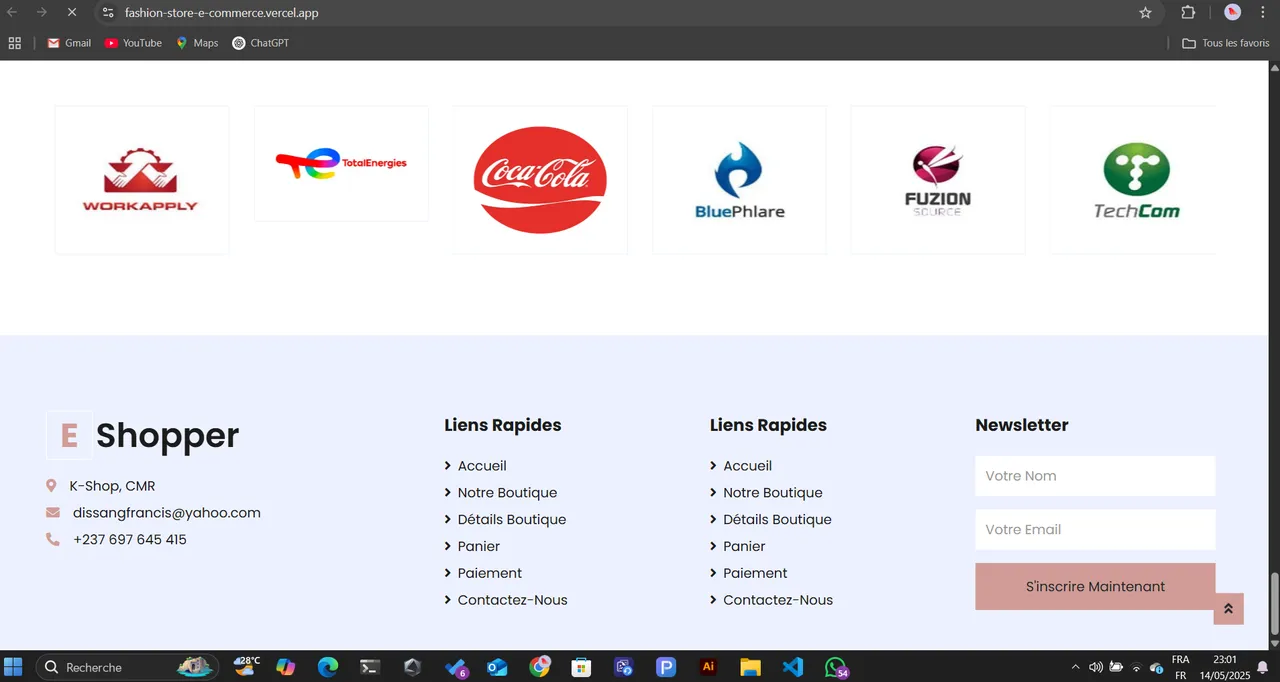This screenshot has height=682, width=1280.
Task: Open Copilot from the taskbar
Action: 286,667
